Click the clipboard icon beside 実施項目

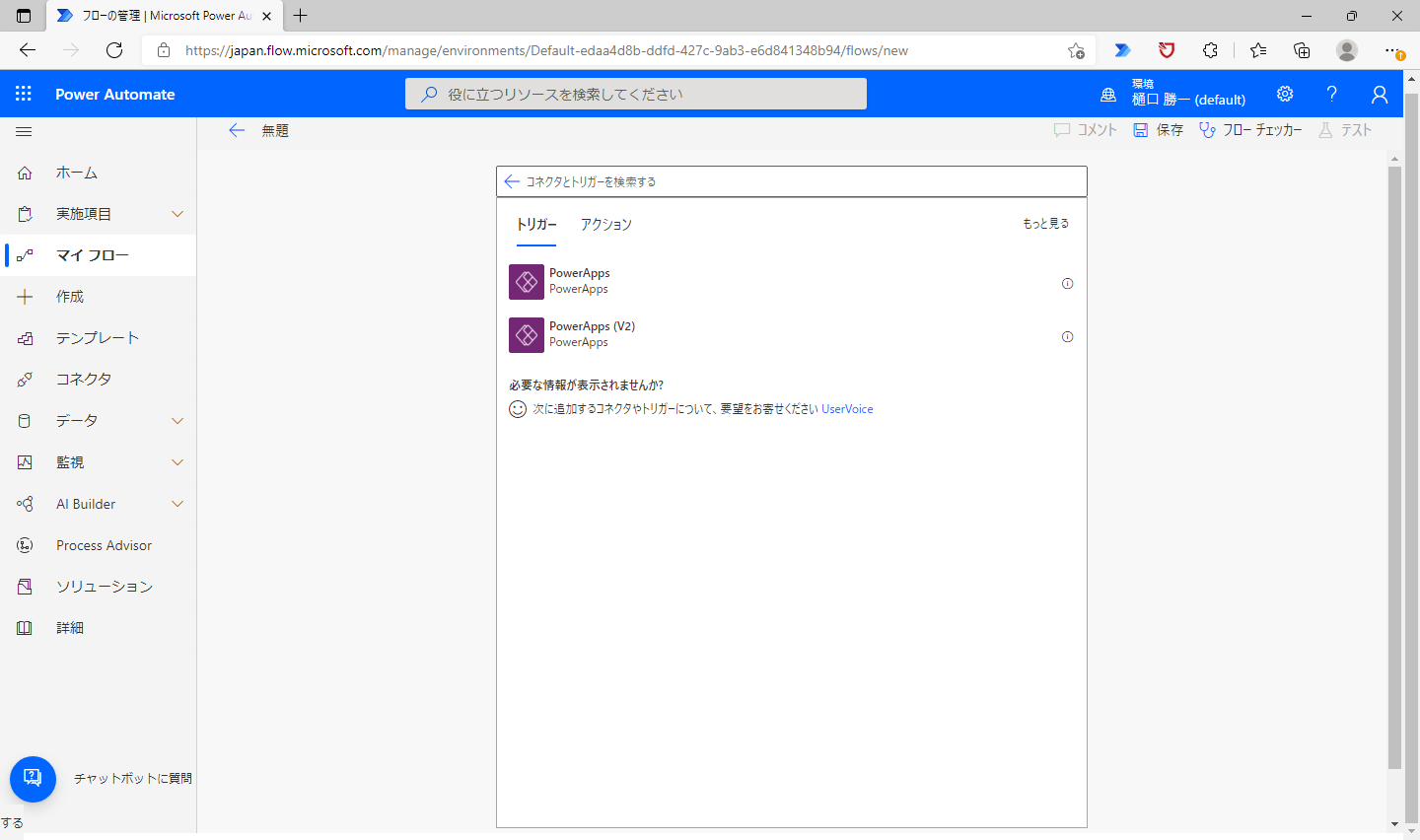(25, 214)
